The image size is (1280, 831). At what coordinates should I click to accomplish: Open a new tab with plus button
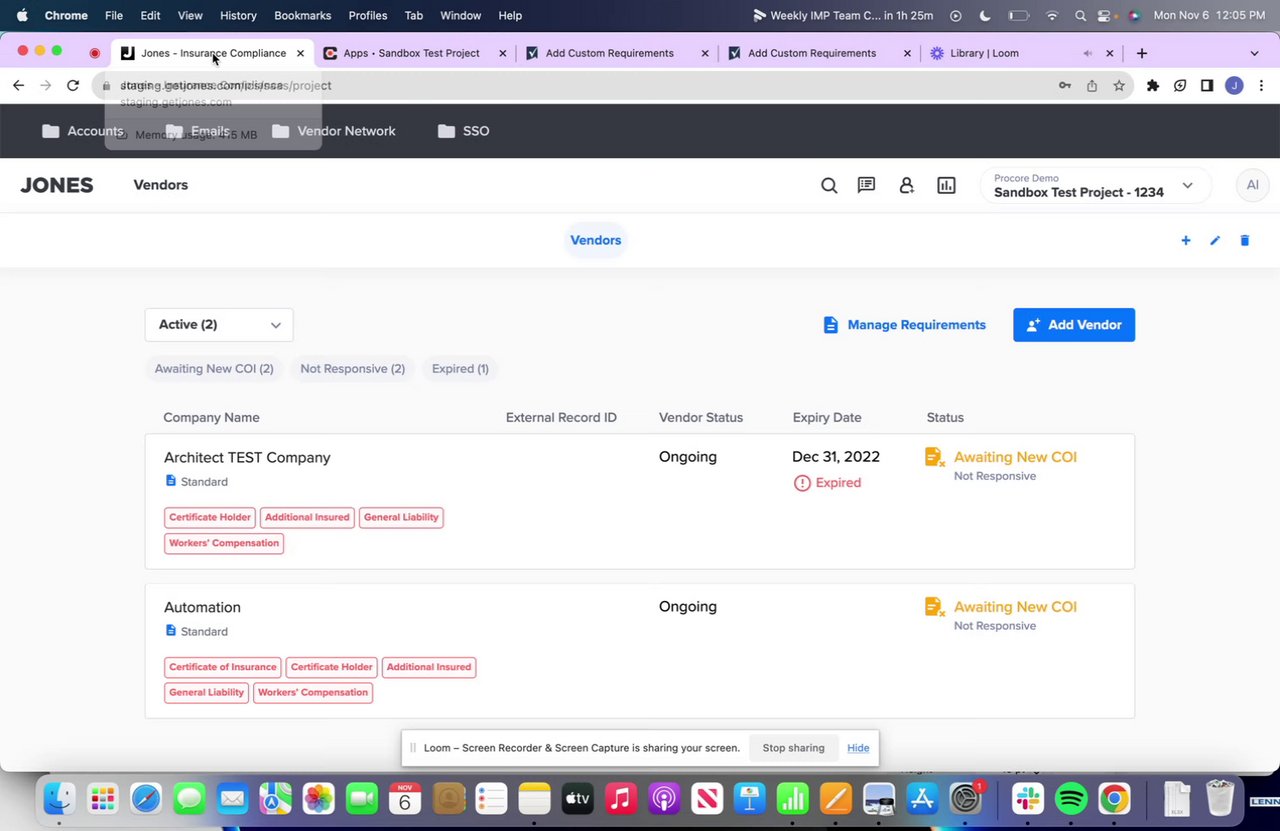(x=1142, y=53)
